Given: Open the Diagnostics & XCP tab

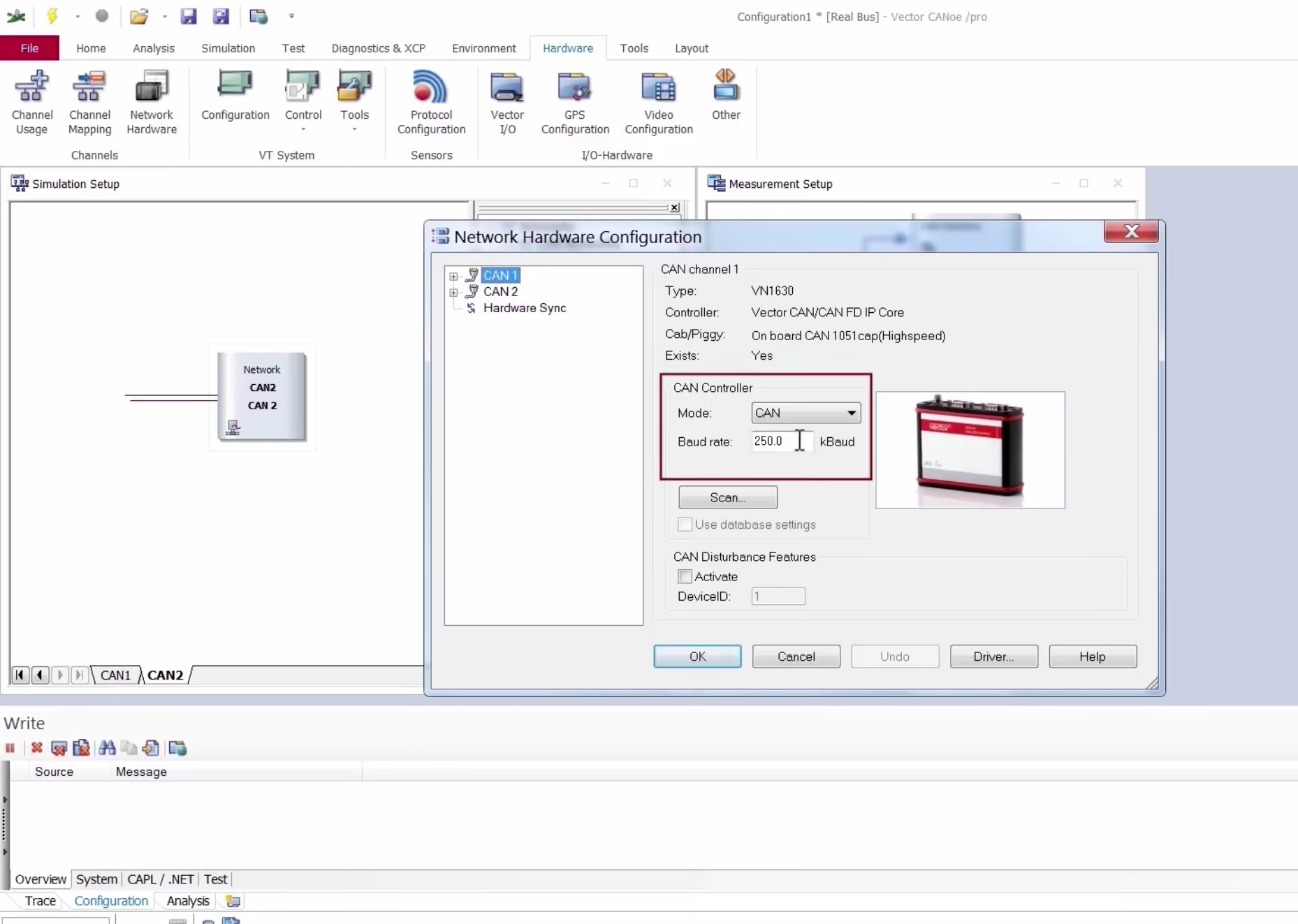Looking at the screenshot, I should [x=378, y=48].
